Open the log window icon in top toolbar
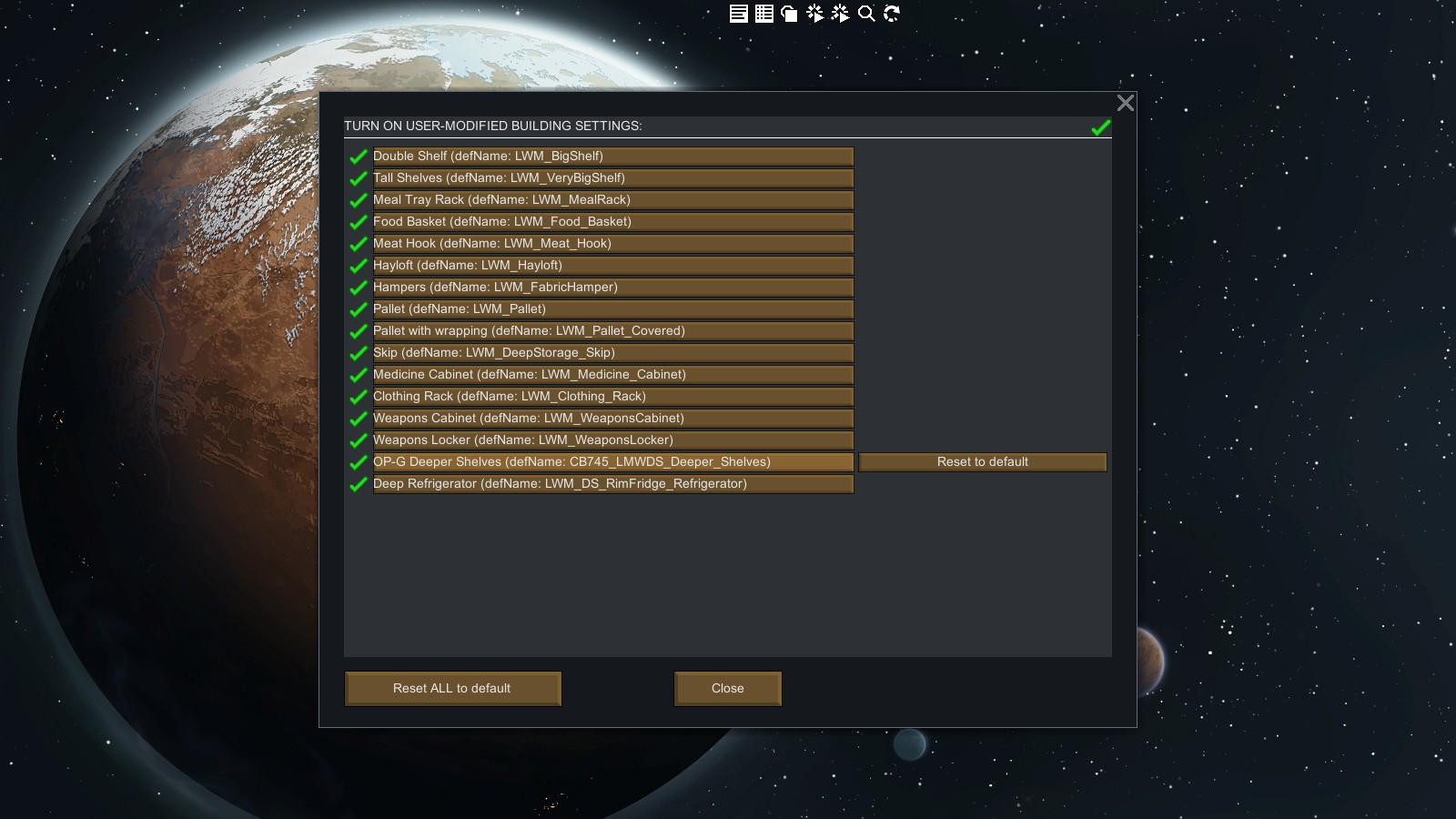Screen dimensions: 1456x819 739,13
